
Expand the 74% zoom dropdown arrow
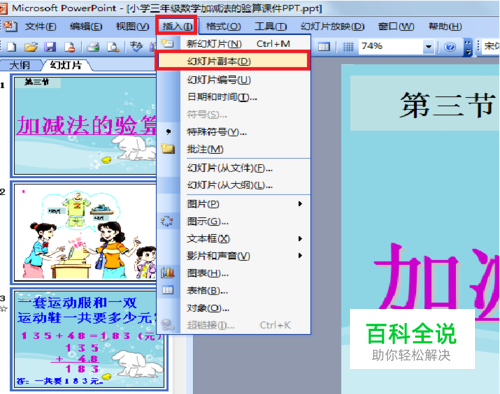(428, 47)
